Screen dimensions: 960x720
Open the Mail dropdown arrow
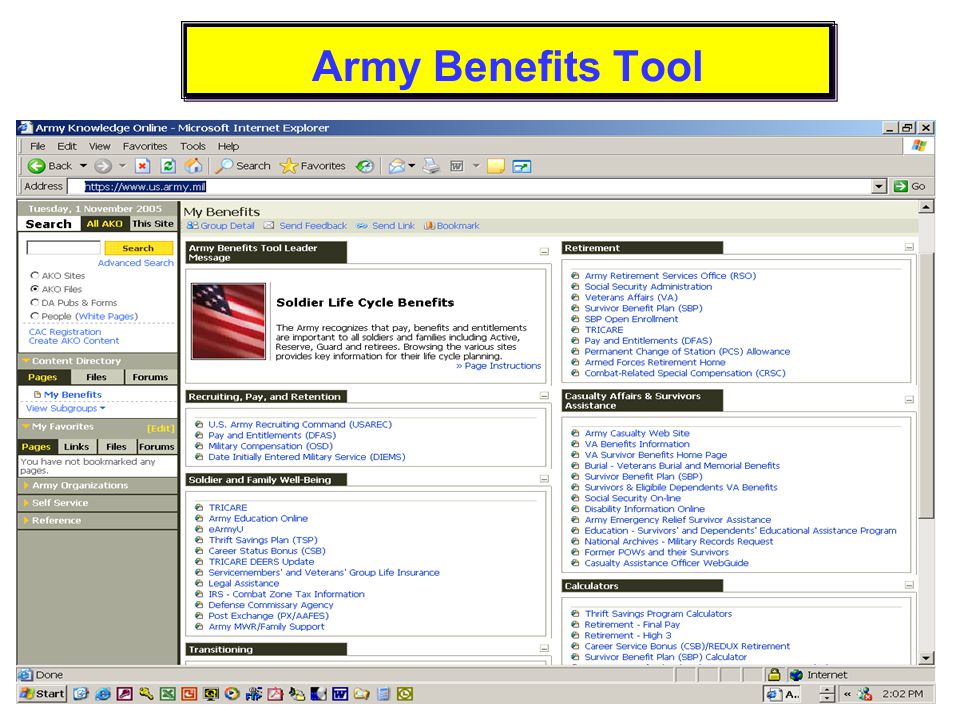[x=412, y=166]
